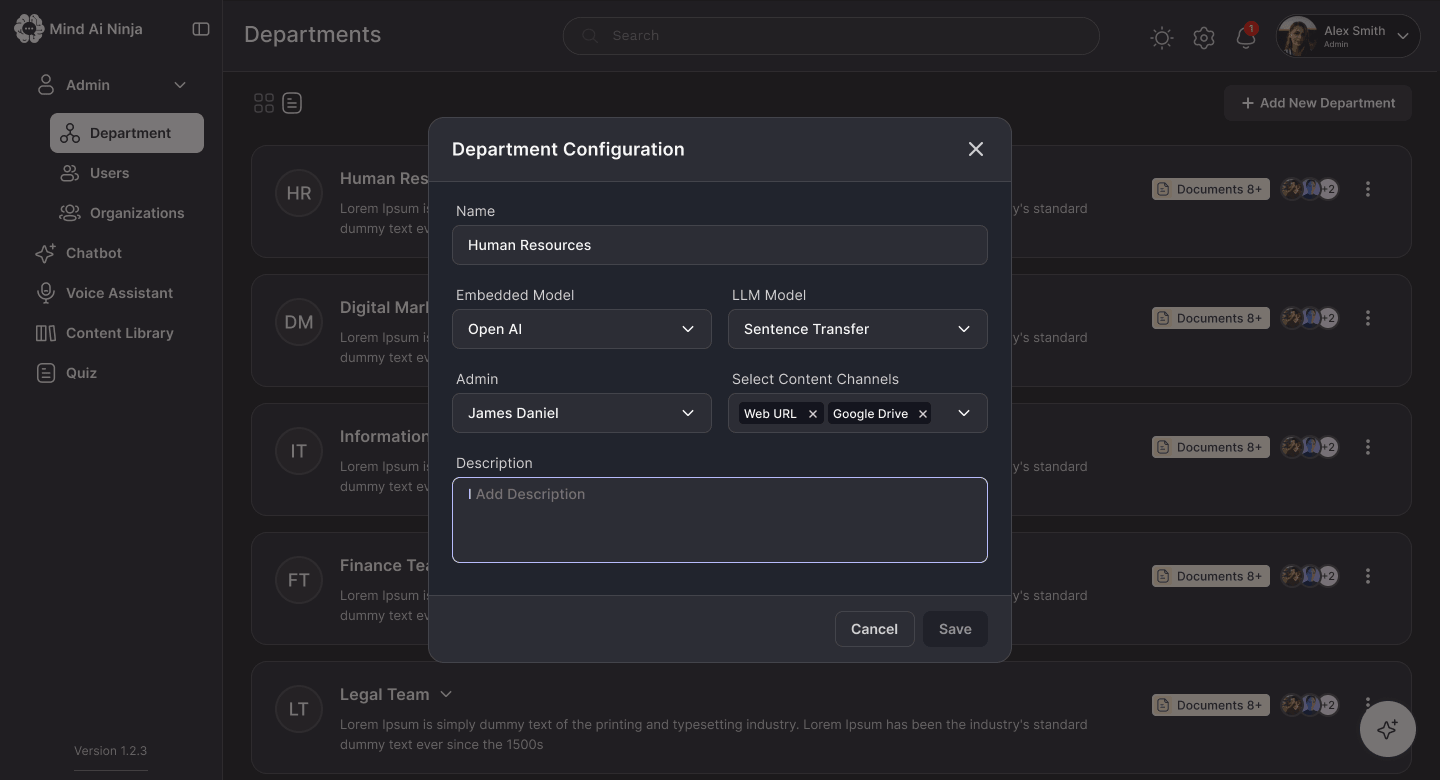Collapse the sidebar panel toggle icon
This screenshot has height=780, width=1440.
(x=201, y=29)
